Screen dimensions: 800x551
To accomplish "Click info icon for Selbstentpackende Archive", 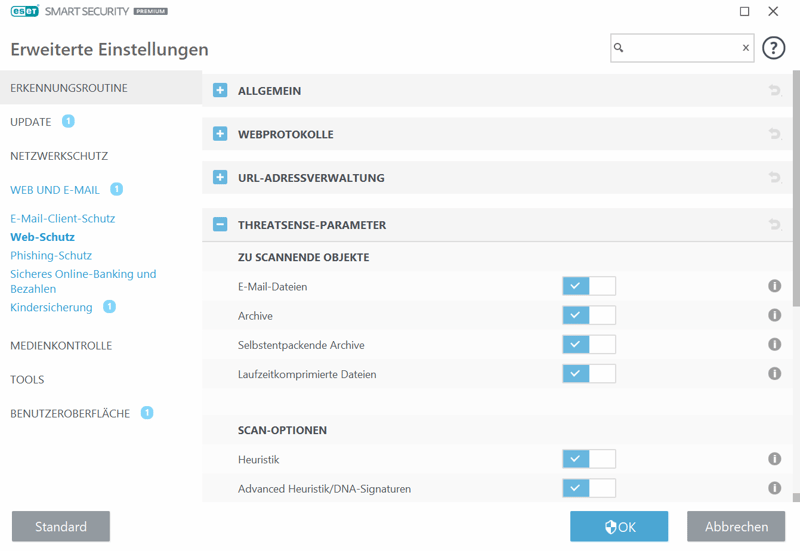I will [x=774, y=344].
